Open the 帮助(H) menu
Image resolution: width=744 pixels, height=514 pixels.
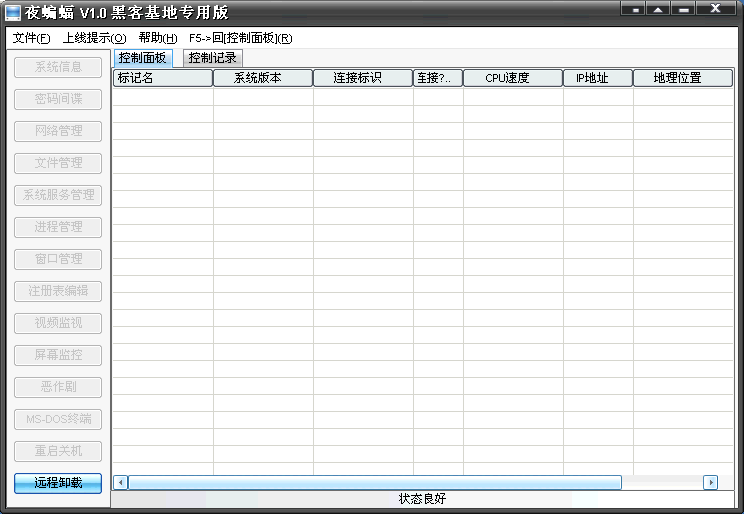158,38
